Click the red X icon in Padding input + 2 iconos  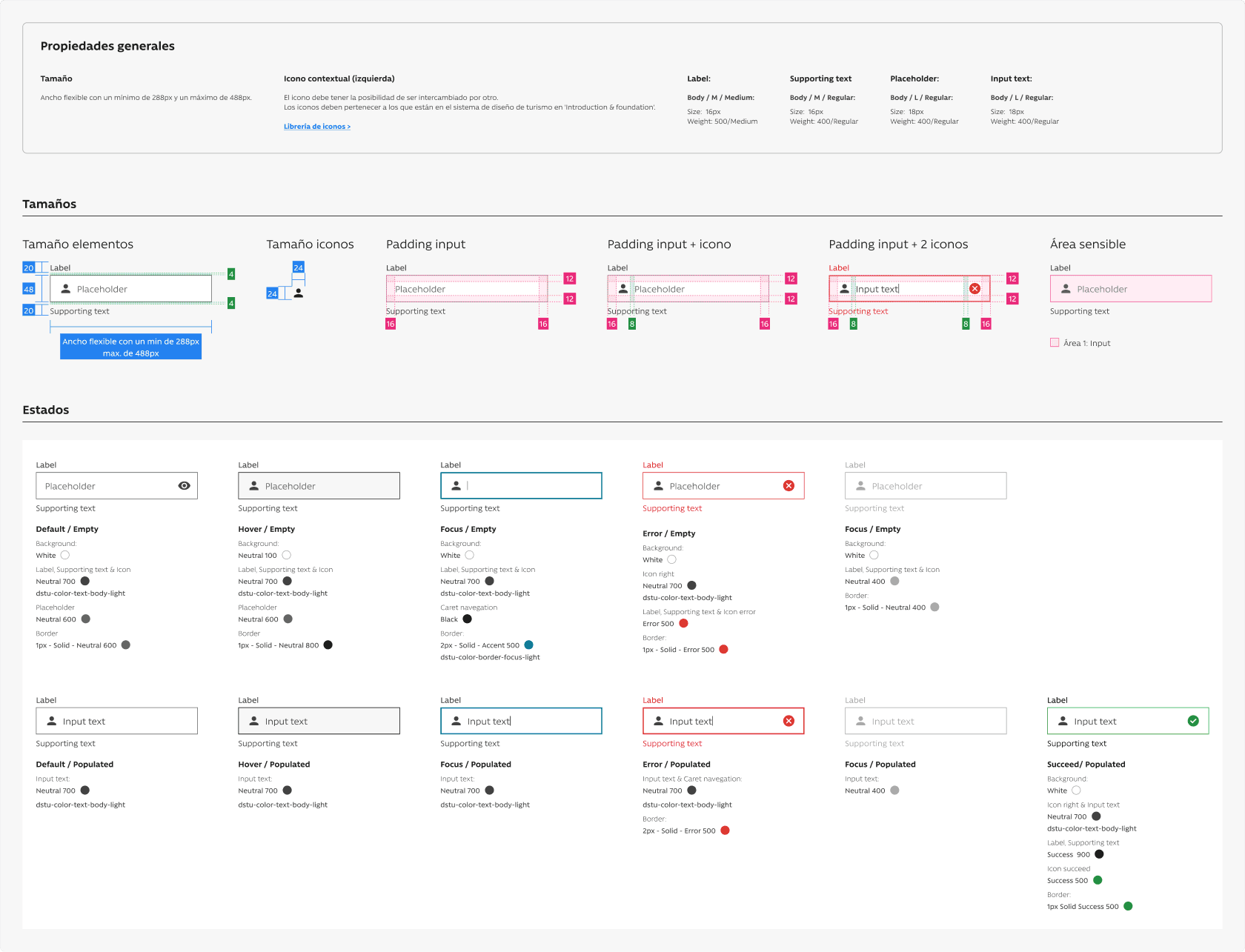tap(975, 289)
